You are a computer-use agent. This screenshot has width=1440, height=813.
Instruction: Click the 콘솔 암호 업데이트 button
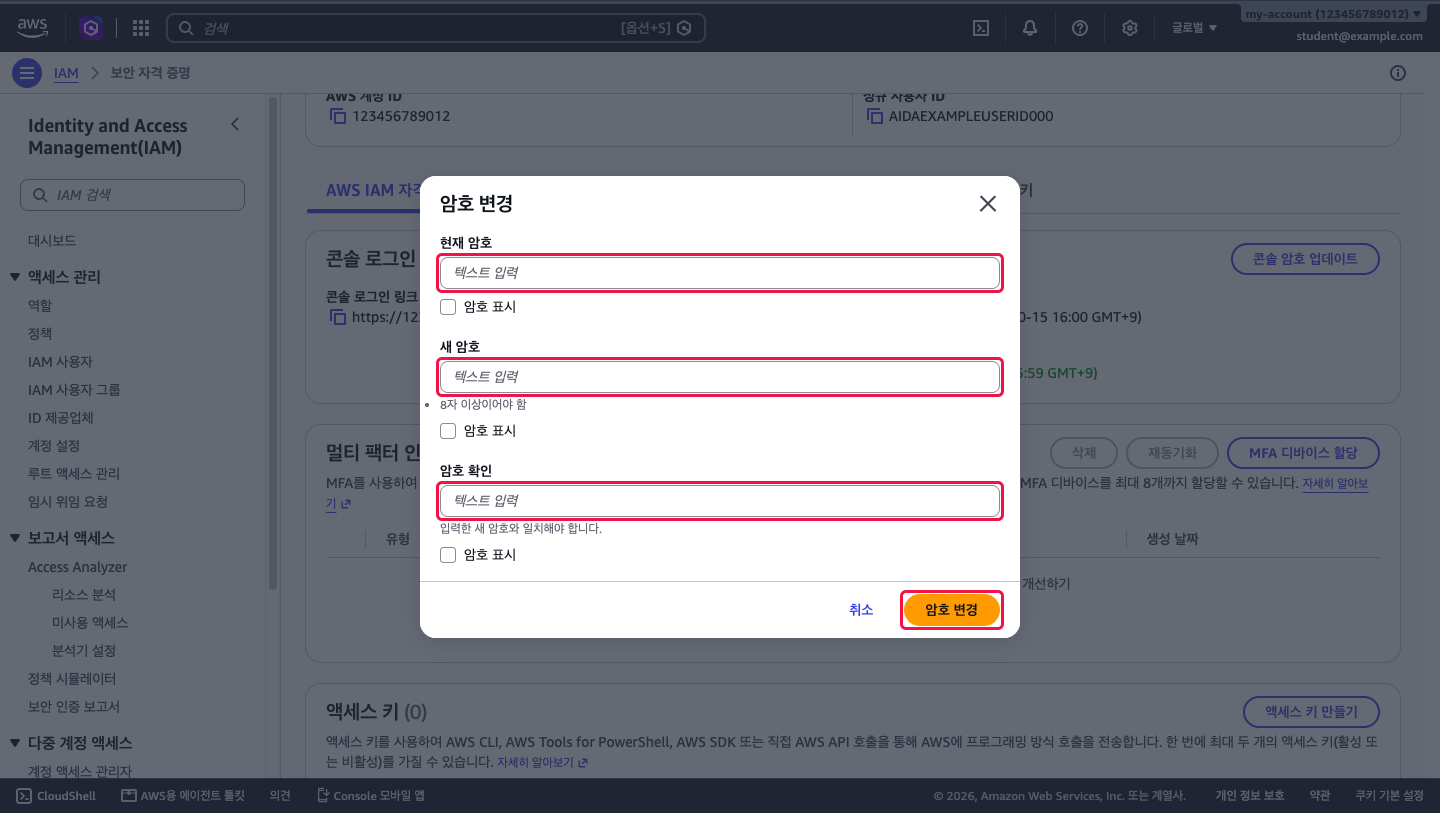tap(1305, 259)
